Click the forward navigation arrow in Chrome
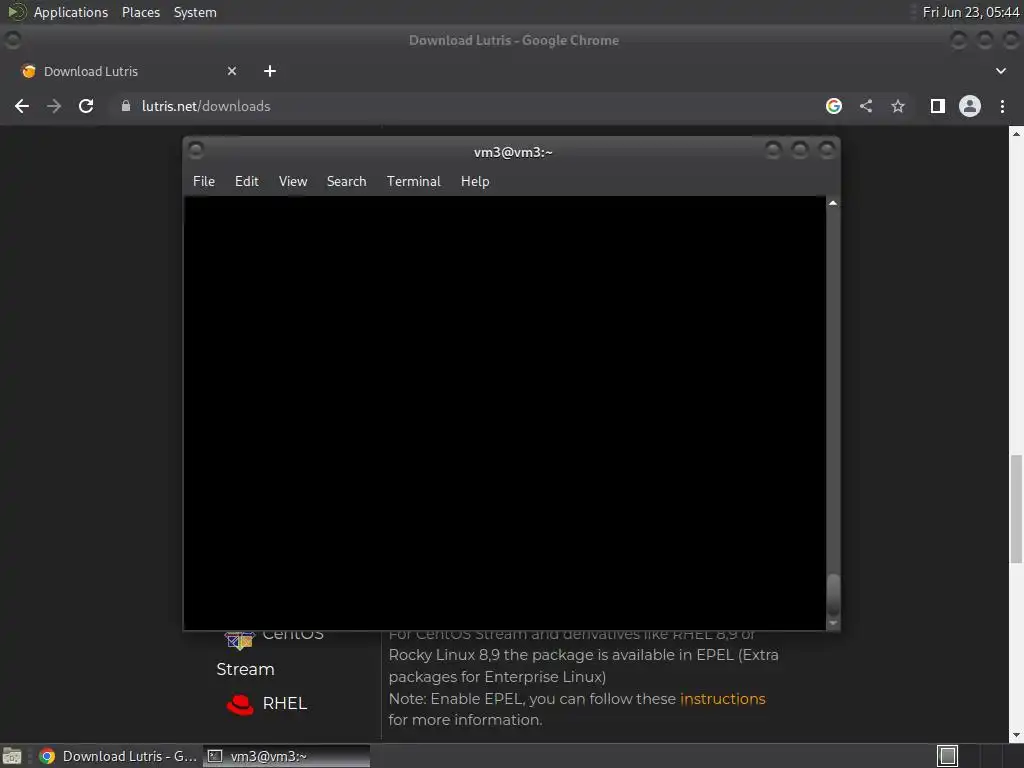Viewport: 1024px width, 768px height. pyautogui.click(x=54, y=106)
